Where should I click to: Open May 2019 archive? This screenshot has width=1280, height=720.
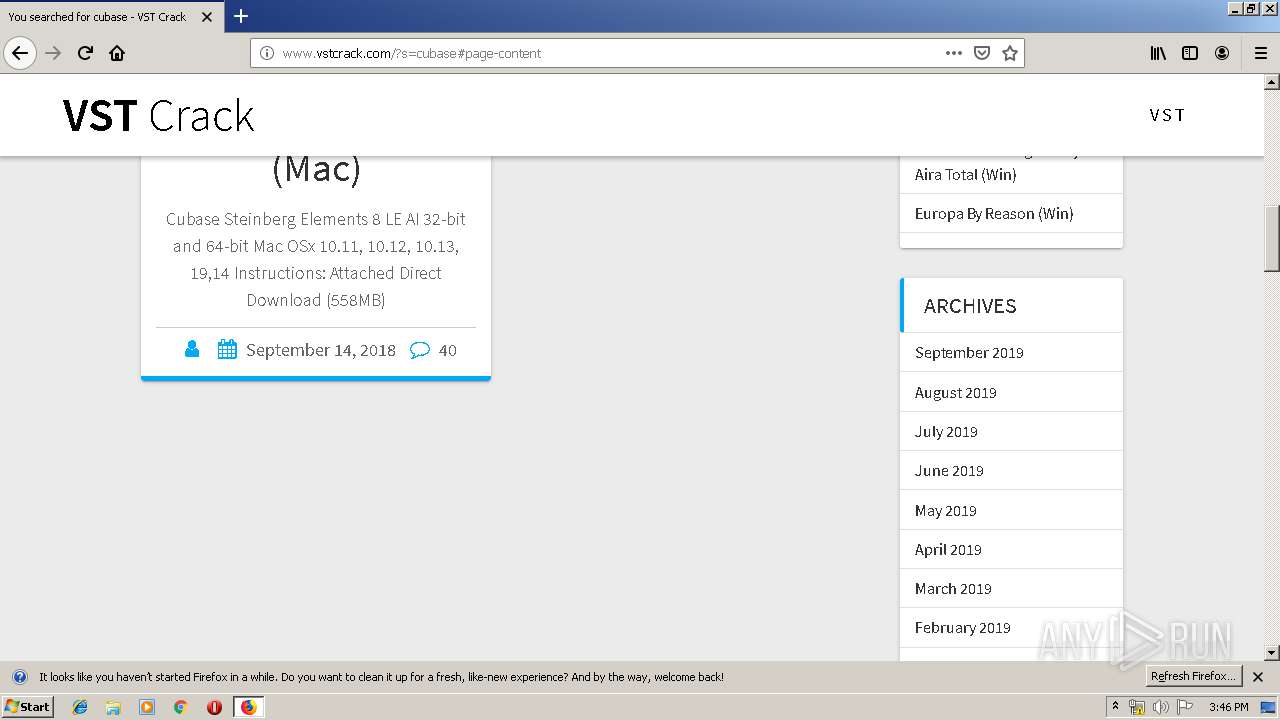point(945,510)
